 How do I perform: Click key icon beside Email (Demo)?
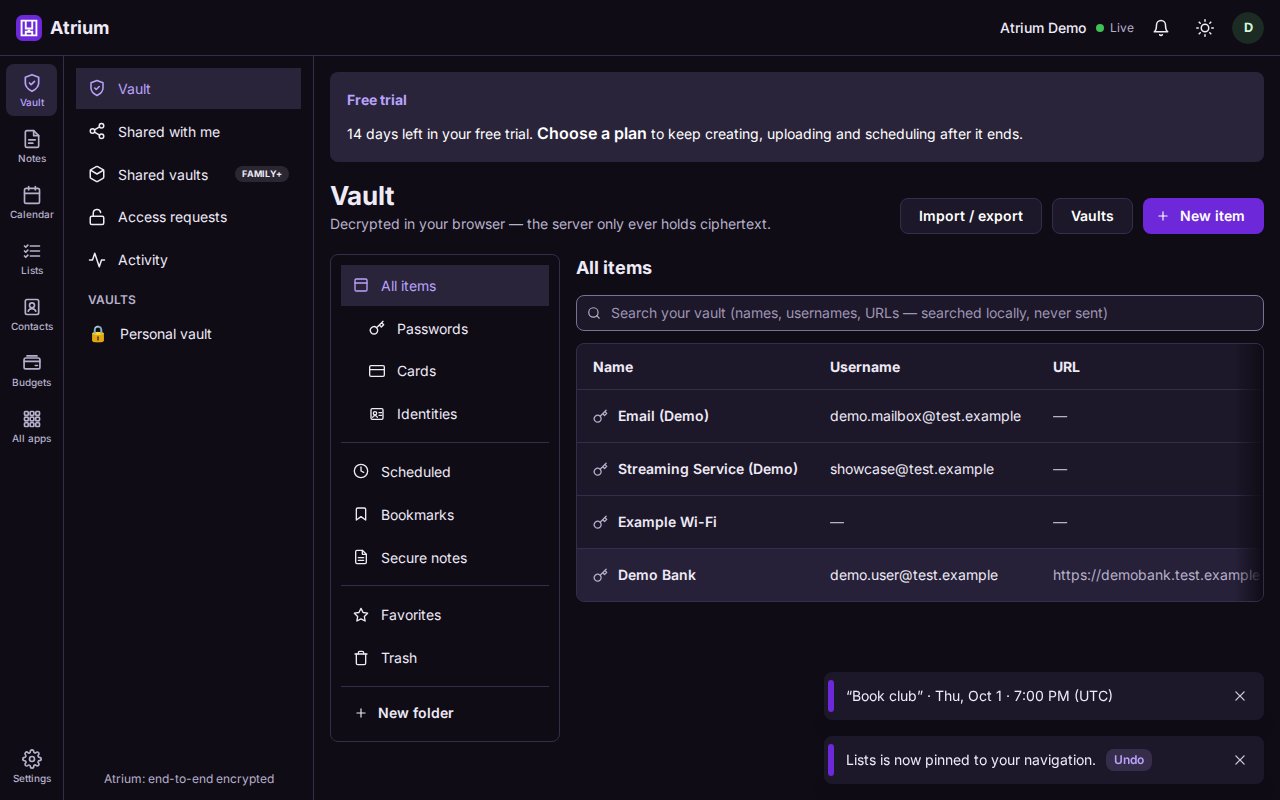pos(601,416)
